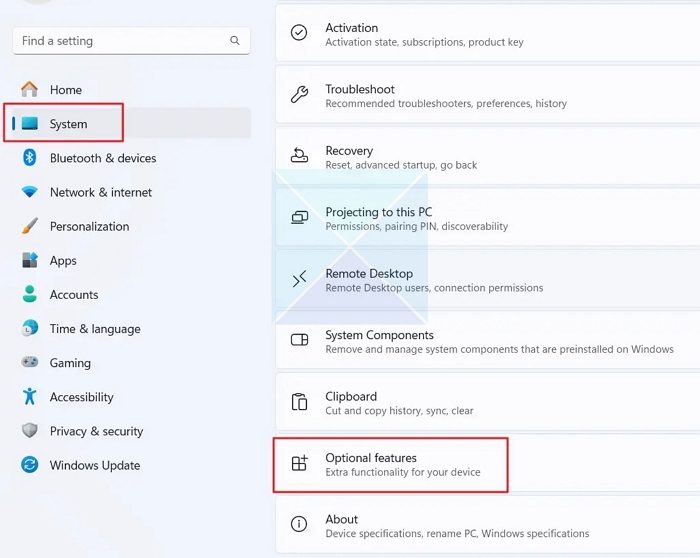This screenshot has height=558, width=700.
Task: Open Accounts settings
Action: [74, 295]
